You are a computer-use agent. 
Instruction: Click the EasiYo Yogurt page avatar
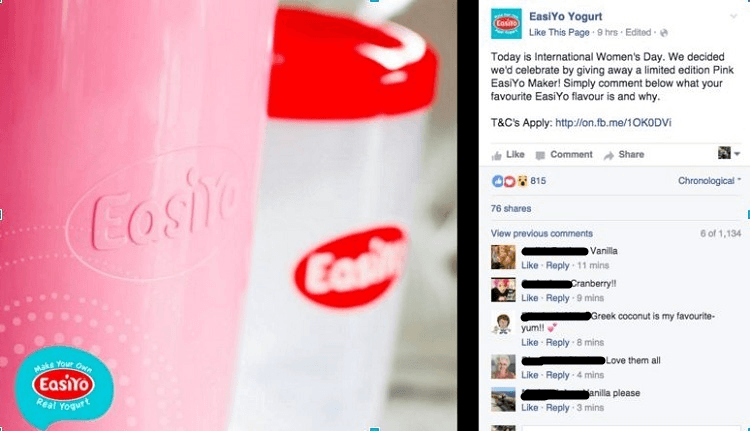click(506, 23)
